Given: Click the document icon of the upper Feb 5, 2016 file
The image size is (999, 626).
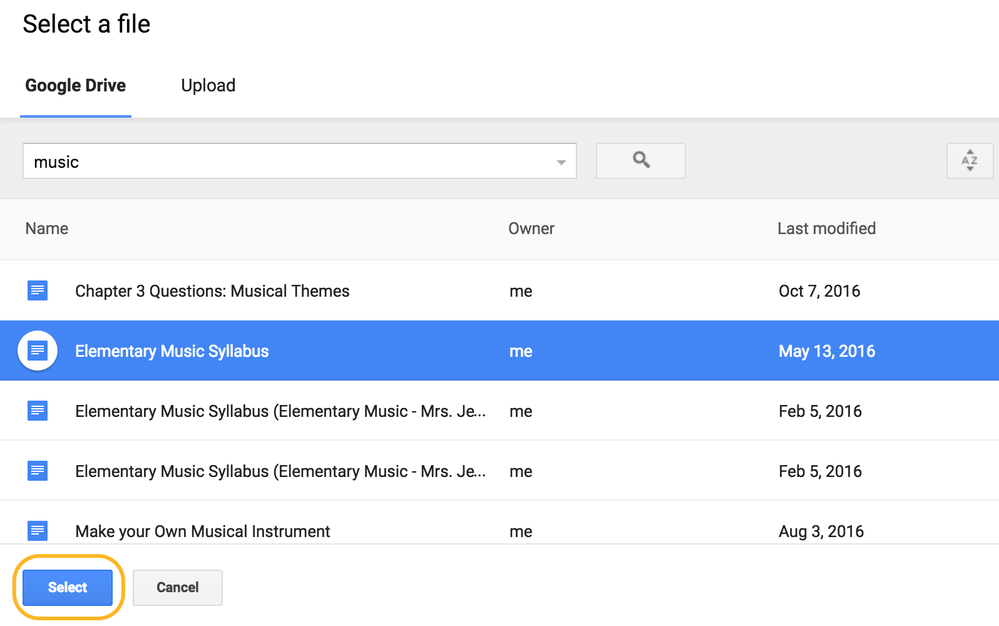Looking at the screenshot, I should point(38,411).
